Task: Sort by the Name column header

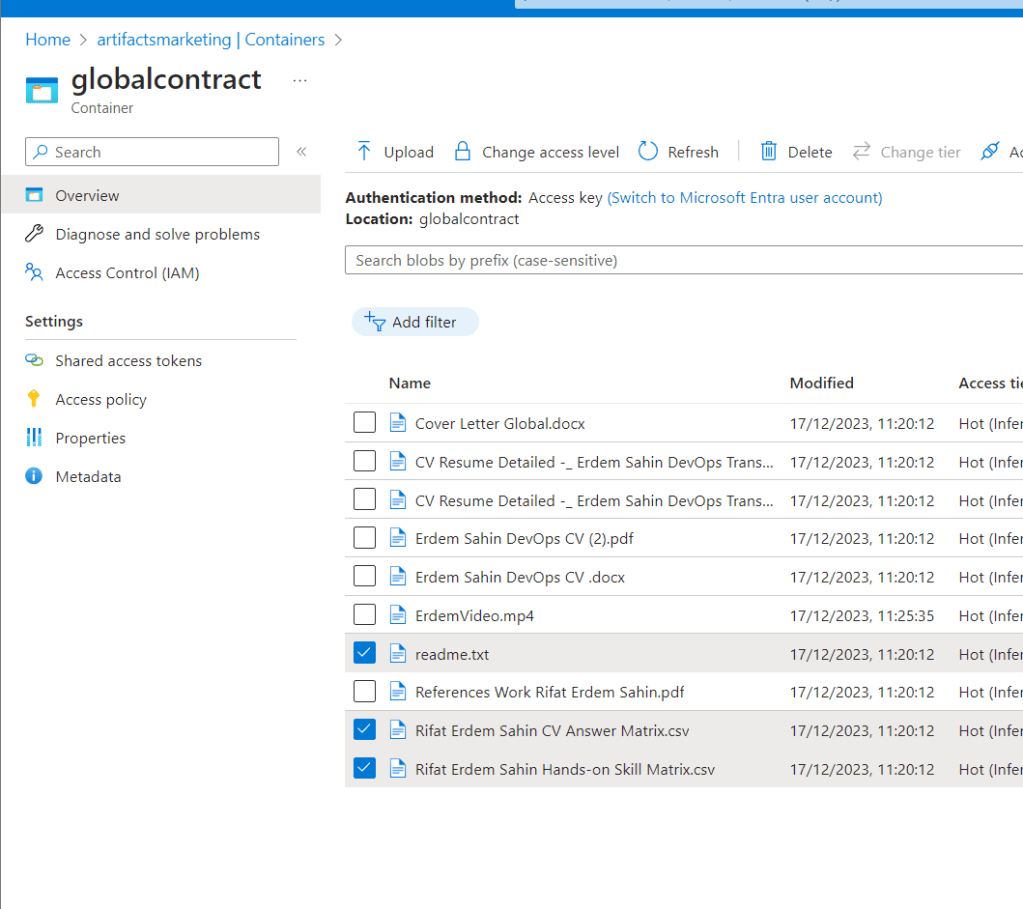Action: pyautogui.click(x=410, y=382)
